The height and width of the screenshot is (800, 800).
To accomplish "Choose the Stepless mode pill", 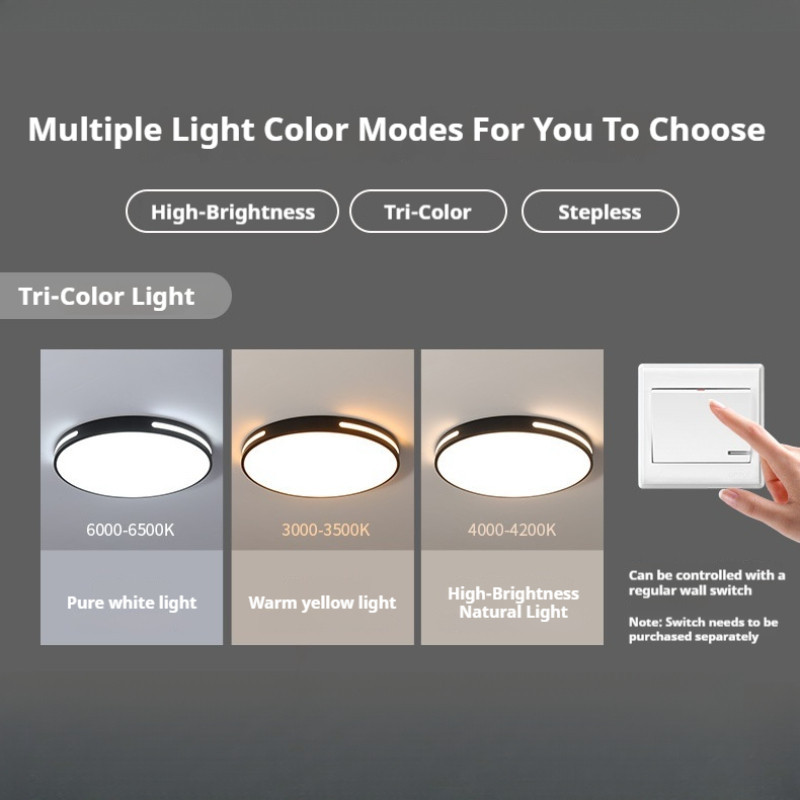I will pyautogui.click(x=600, y=211).
